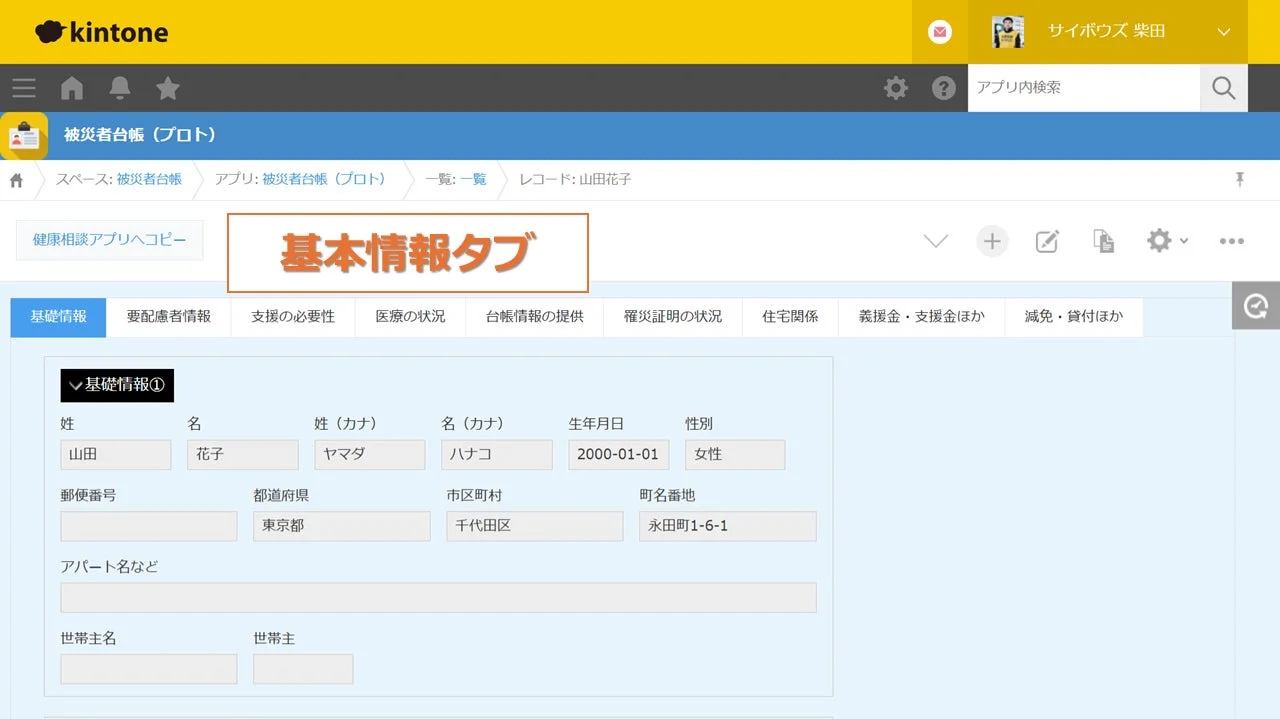1280x719 pixels.
Task: Switch to the 要配慮者情報 tab
Action: click(170, 317)
